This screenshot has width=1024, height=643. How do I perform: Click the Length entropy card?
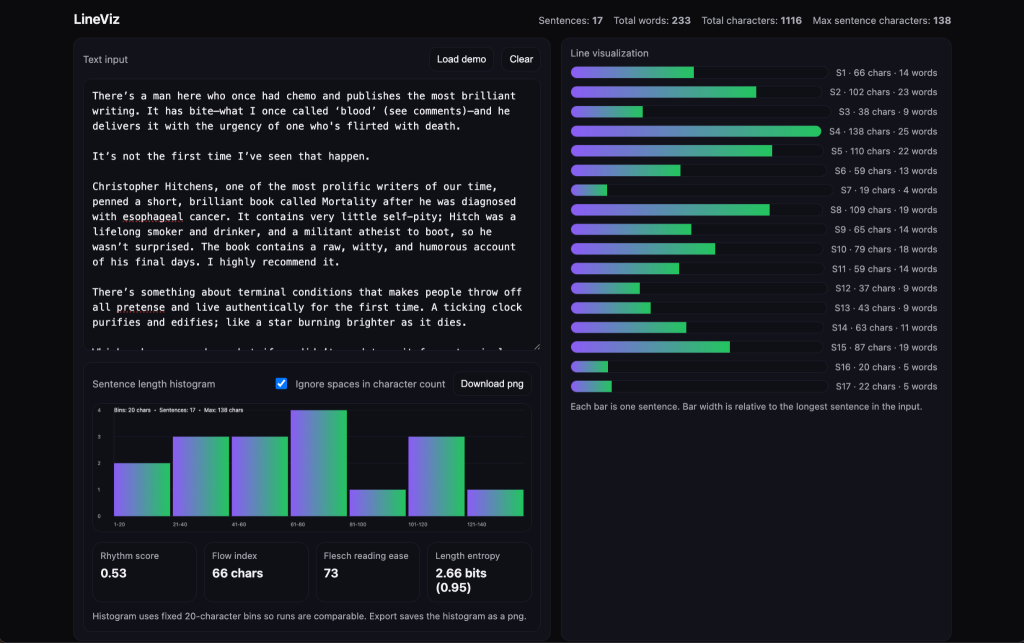(x=479, y=571)
